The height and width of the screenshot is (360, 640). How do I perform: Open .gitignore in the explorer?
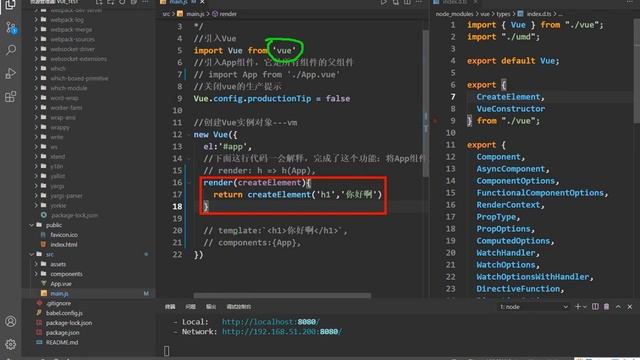[58, 303]
